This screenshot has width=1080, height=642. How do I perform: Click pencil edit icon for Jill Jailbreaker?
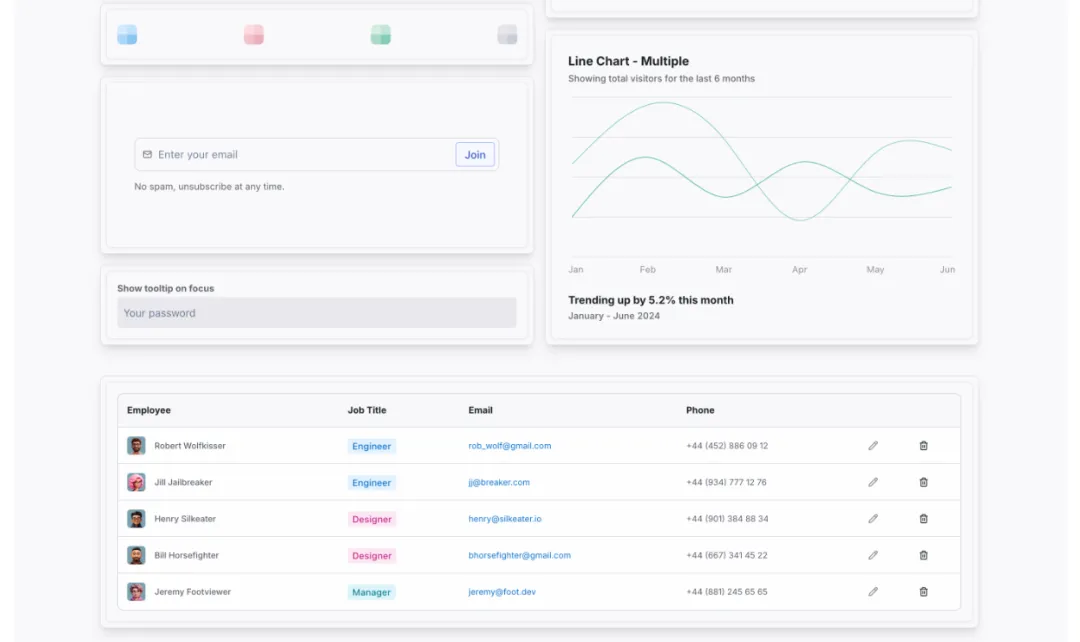pyautogui.click(x=873, y=482)
